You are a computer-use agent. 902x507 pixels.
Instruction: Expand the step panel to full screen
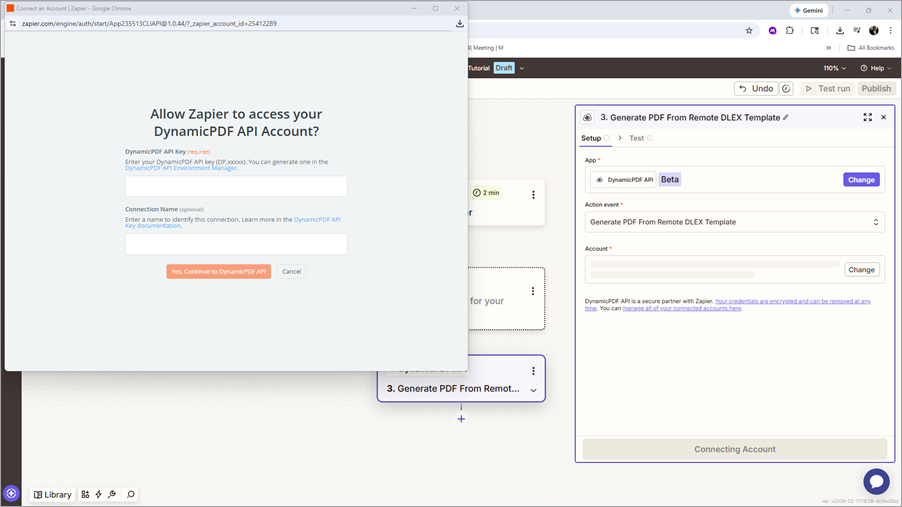click(867, 118)
